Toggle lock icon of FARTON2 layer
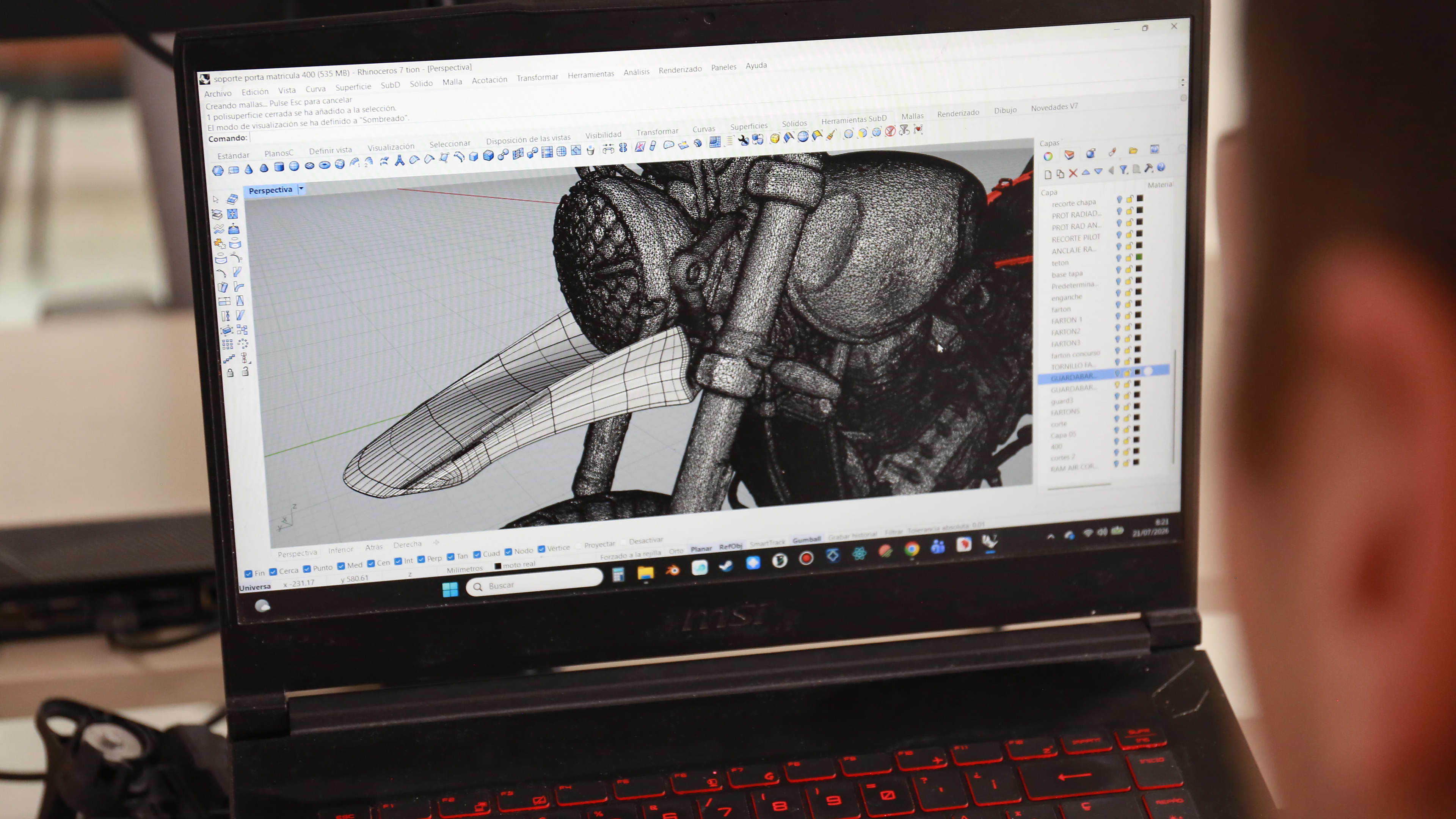Viewport: 1456px width, 819px height. pos(1128,328)
